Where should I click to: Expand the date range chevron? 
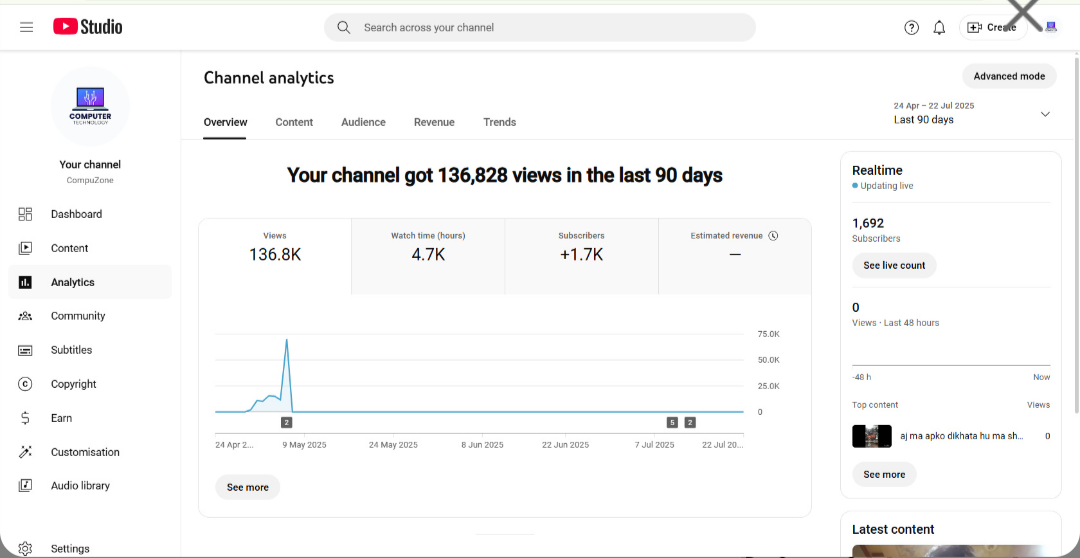1045,114
